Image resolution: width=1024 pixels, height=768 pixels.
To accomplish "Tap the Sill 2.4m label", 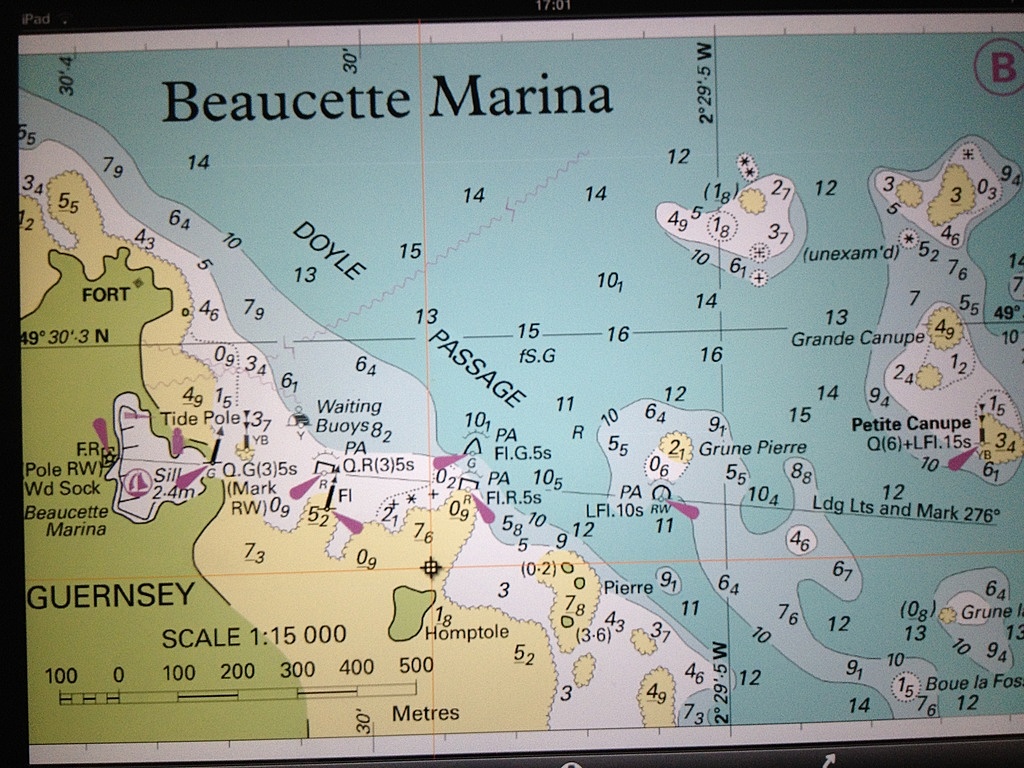I will [173, 483].
